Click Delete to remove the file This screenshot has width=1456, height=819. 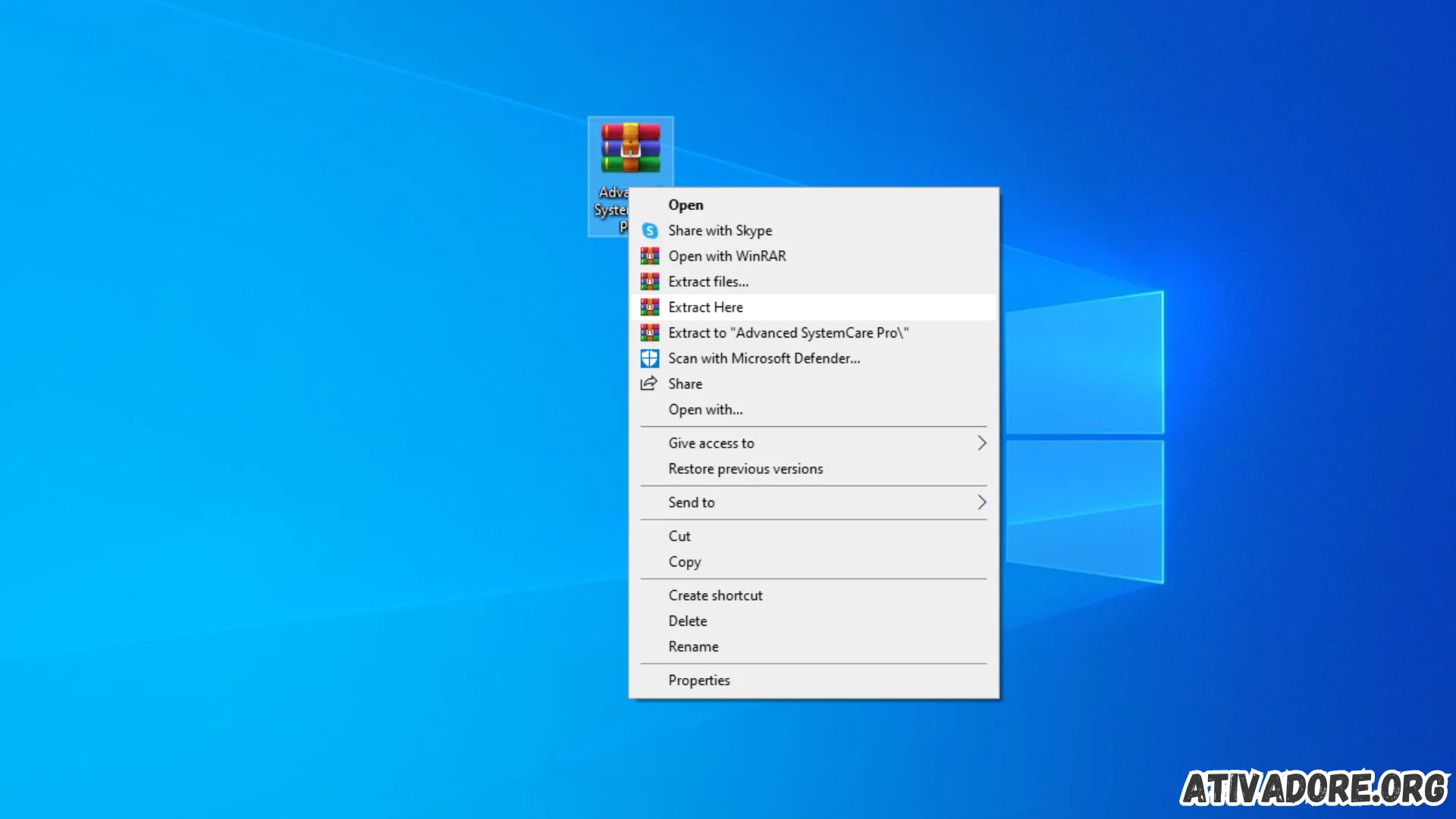coord(687,620)
